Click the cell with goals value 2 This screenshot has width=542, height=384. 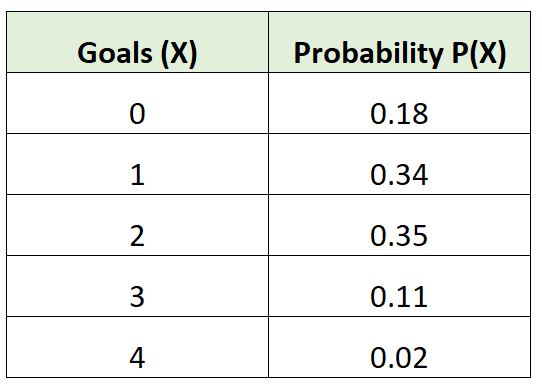coord(137,225)
